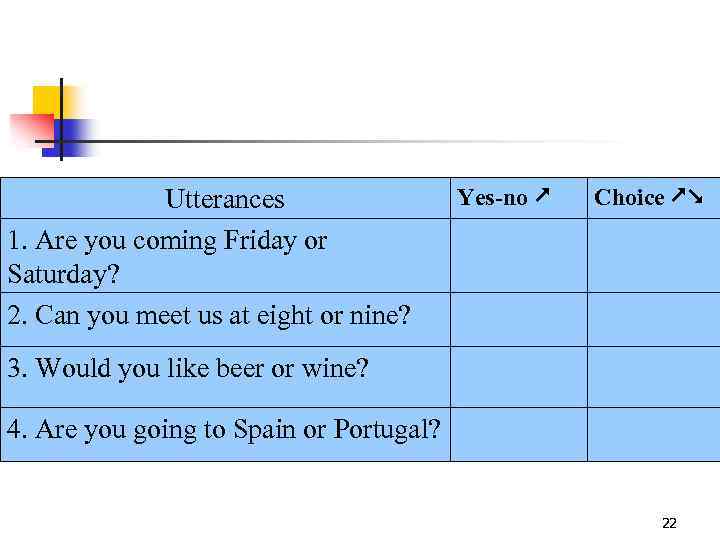Click the utterance about Spain or Portugal
This screenshot has height=540, width=720.
[223, 430]
